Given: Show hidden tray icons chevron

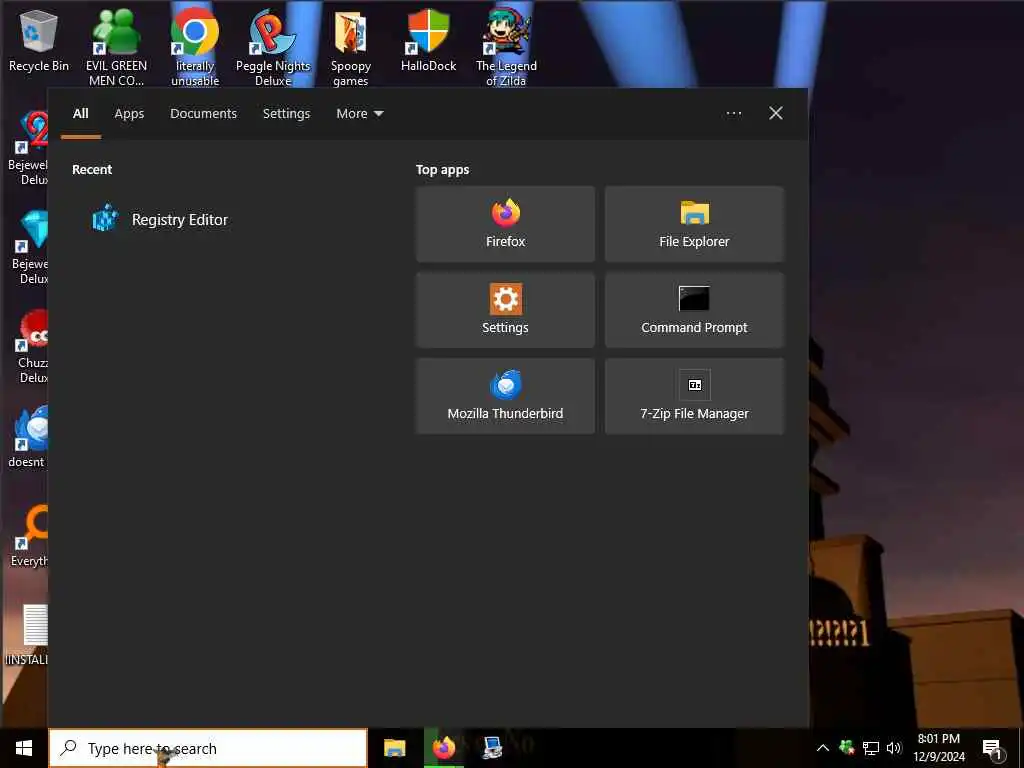Looking at the screenshot, I should [x=823, y=748].
